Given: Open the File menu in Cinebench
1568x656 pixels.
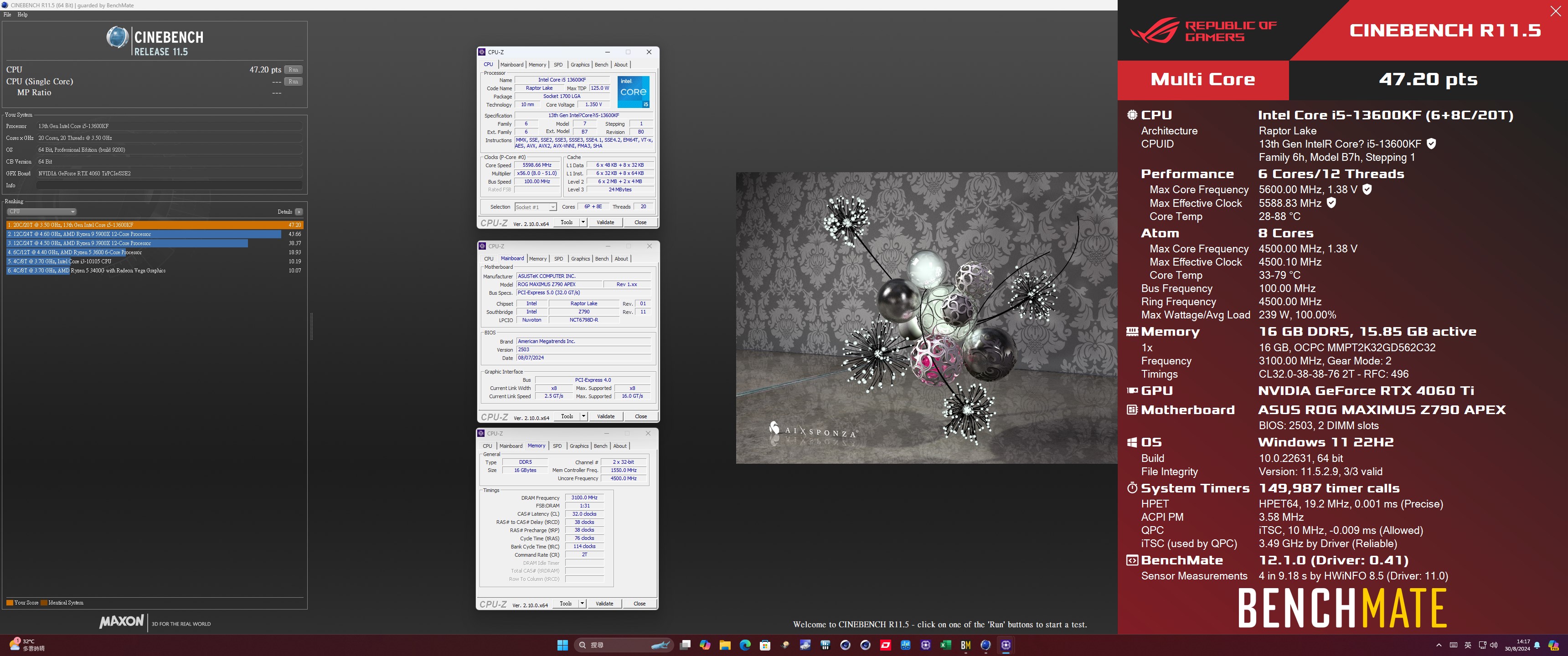Looking at the screenshot, I should (x=7, y=15).
